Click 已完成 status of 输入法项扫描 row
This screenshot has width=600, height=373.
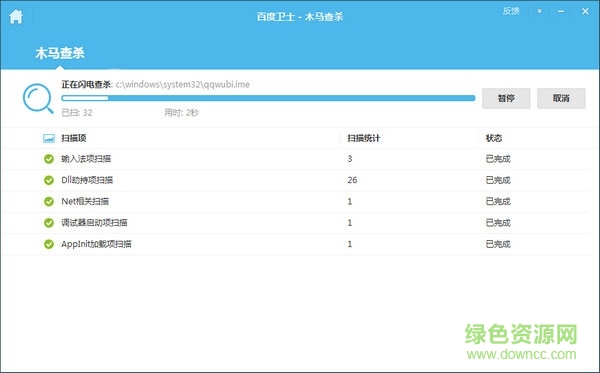point(498,159)
